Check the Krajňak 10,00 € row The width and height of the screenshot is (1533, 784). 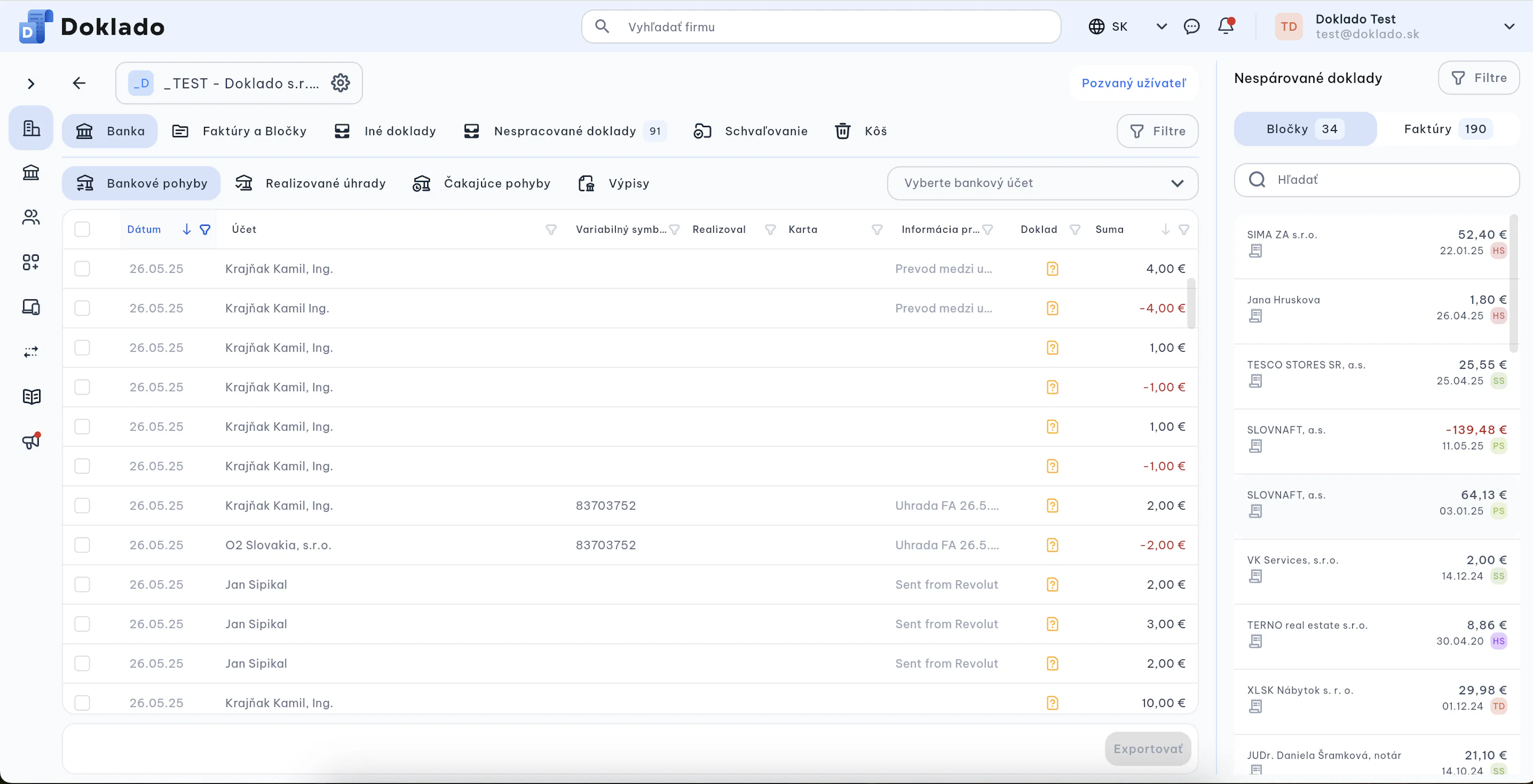pyautogui.click(x=82, y=703)
